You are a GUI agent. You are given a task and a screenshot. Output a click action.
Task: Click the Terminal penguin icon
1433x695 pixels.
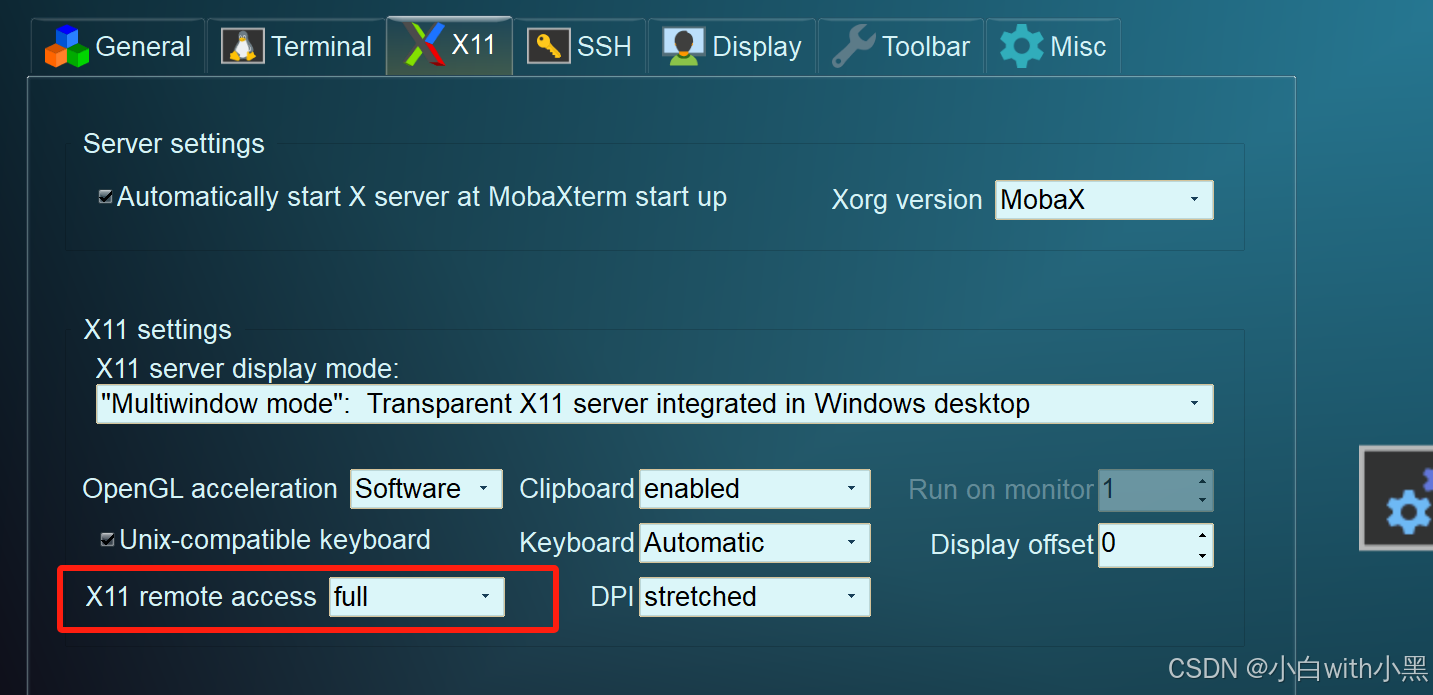click(x=241, y=45)
